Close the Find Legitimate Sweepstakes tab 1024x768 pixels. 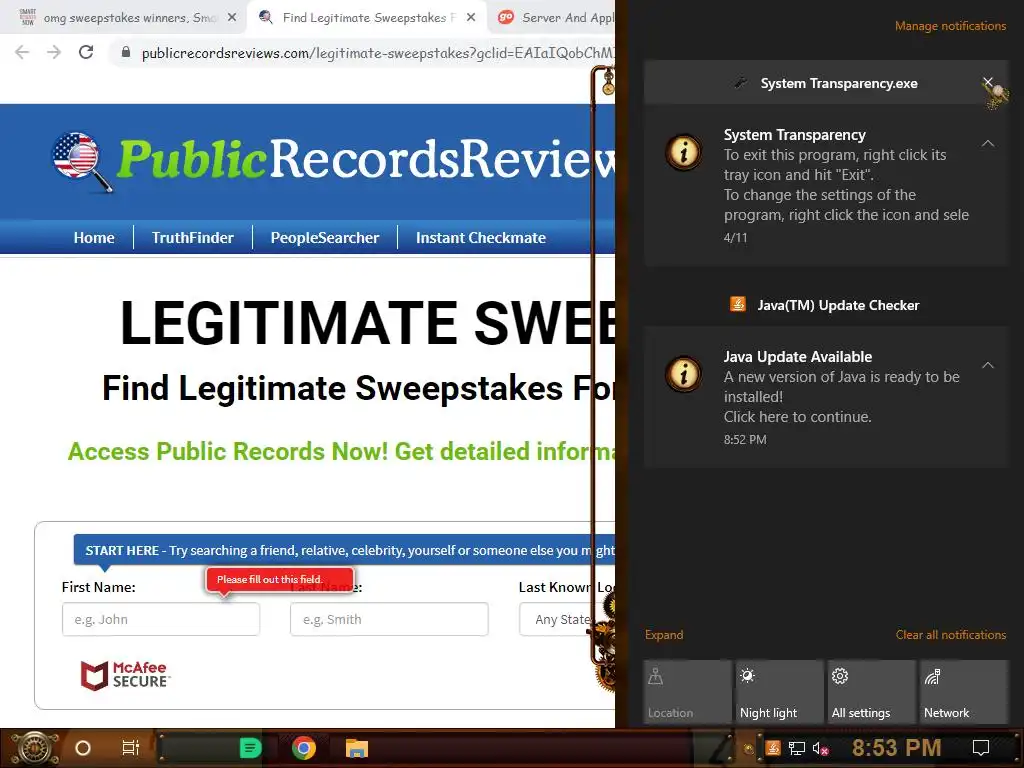471,18
